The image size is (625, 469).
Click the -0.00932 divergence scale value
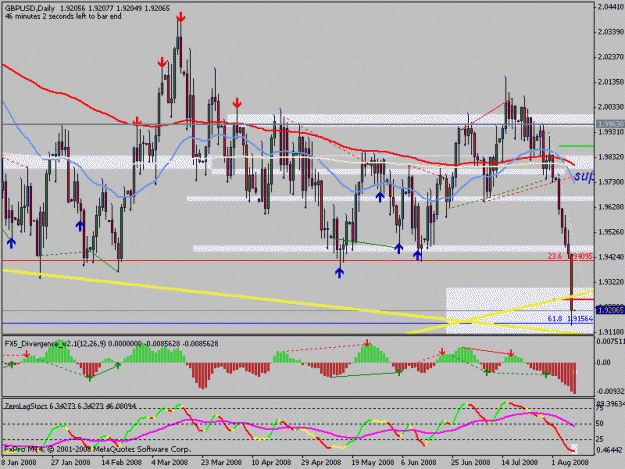point(610,391)
